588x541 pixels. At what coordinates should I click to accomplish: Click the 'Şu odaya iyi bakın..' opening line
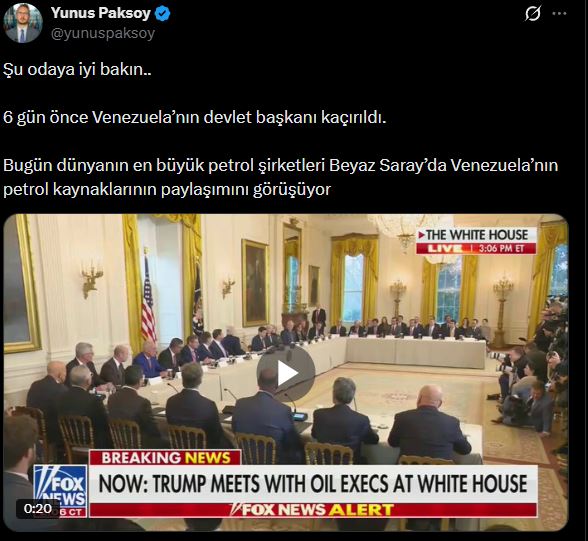coord(78,69)
